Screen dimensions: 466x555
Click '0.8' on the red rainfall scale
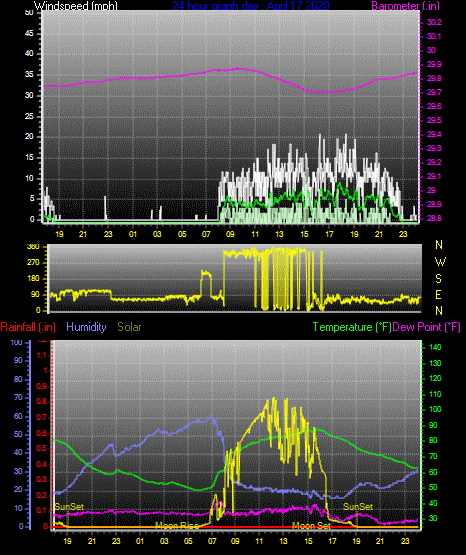click(x=42, y=401)
